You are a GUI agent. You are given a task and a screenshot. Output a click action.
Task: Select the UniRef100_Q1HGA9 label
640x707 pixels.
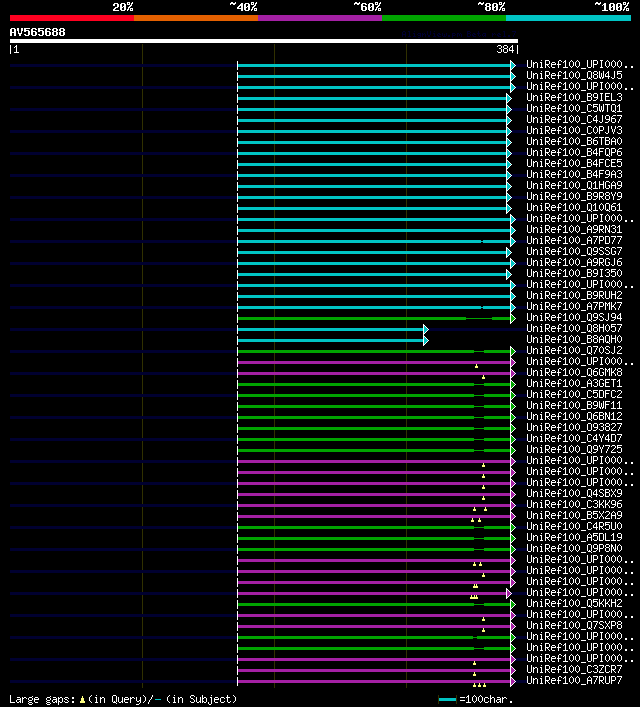pos(574,185)
